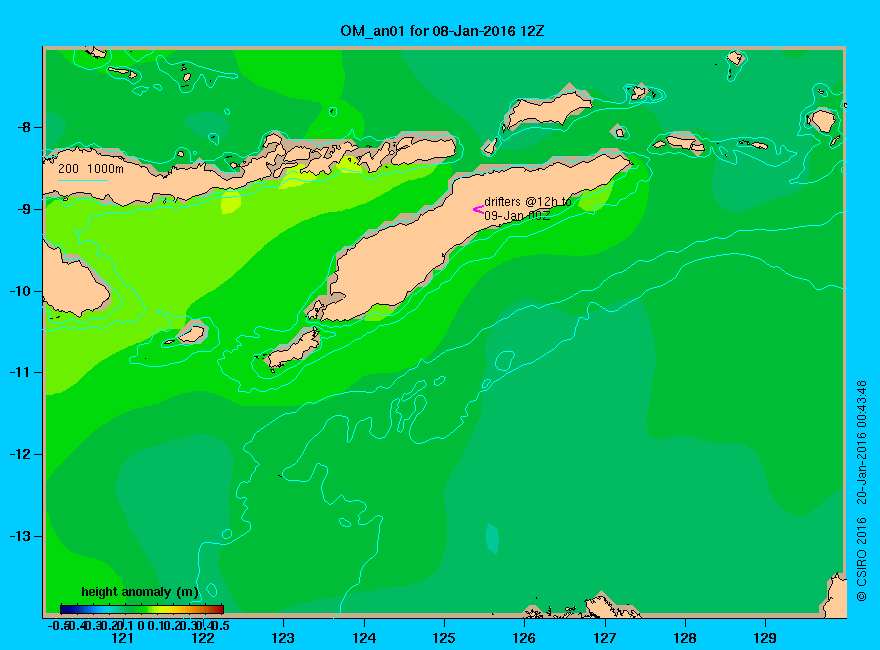The height and width of the screenshot is (650, 880).
Task: Click the CSIRO 2016 copyright text
Action: pos(861,560)
